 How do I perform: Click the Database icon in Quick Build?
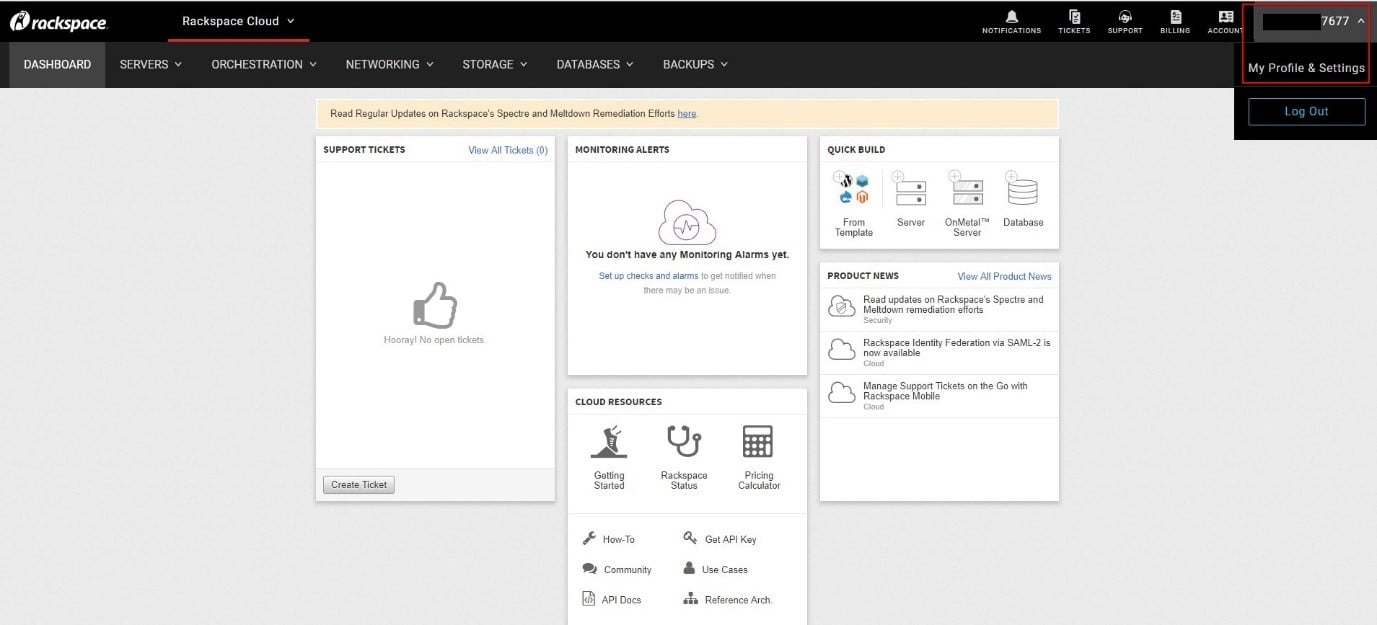coord(1022,191)
